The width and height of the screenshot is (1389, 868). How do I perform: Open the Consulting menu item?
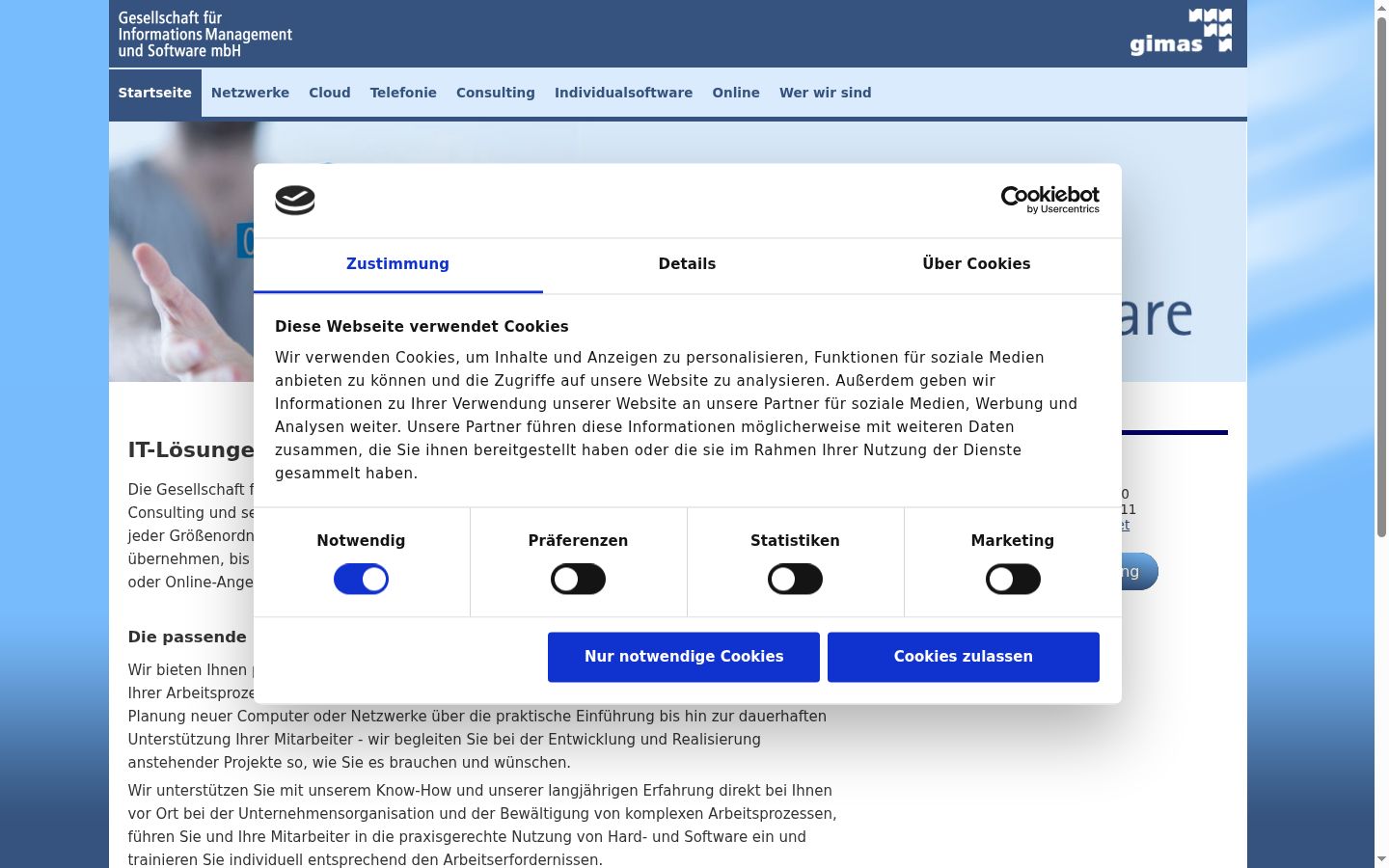(x=496, y=93)
